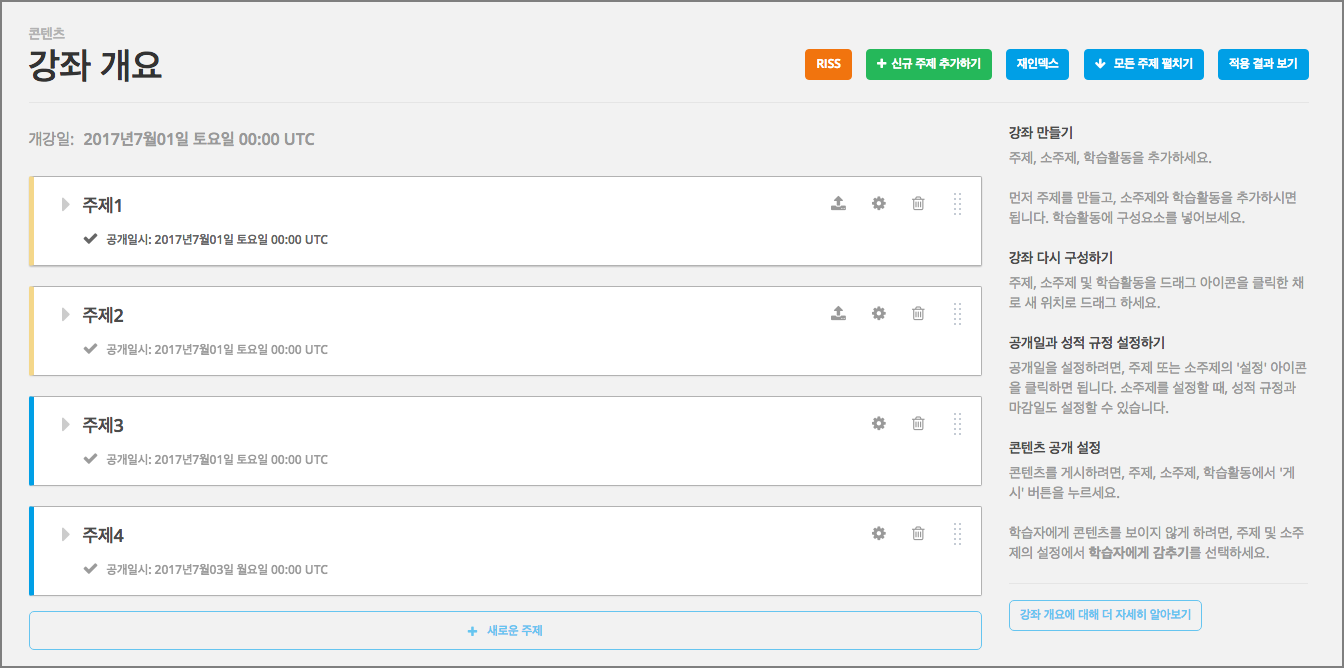
Task: Click the 콘텐츠 공개 설정 help heading
Action: pyautogui.click(x=1054, y=448)
